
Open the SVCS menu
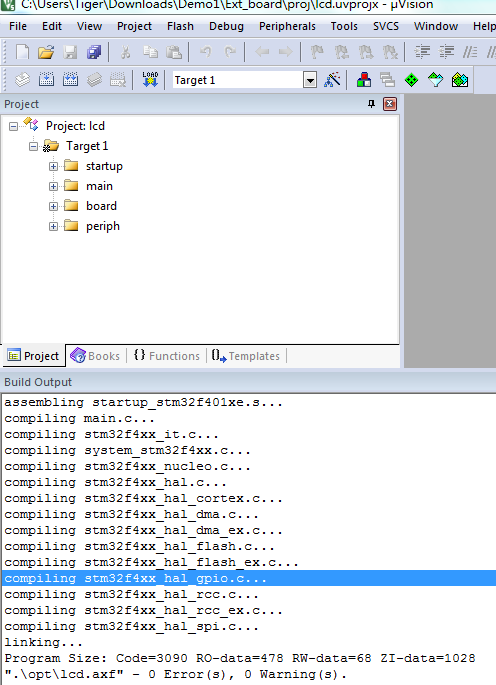(x=386, y=26)
